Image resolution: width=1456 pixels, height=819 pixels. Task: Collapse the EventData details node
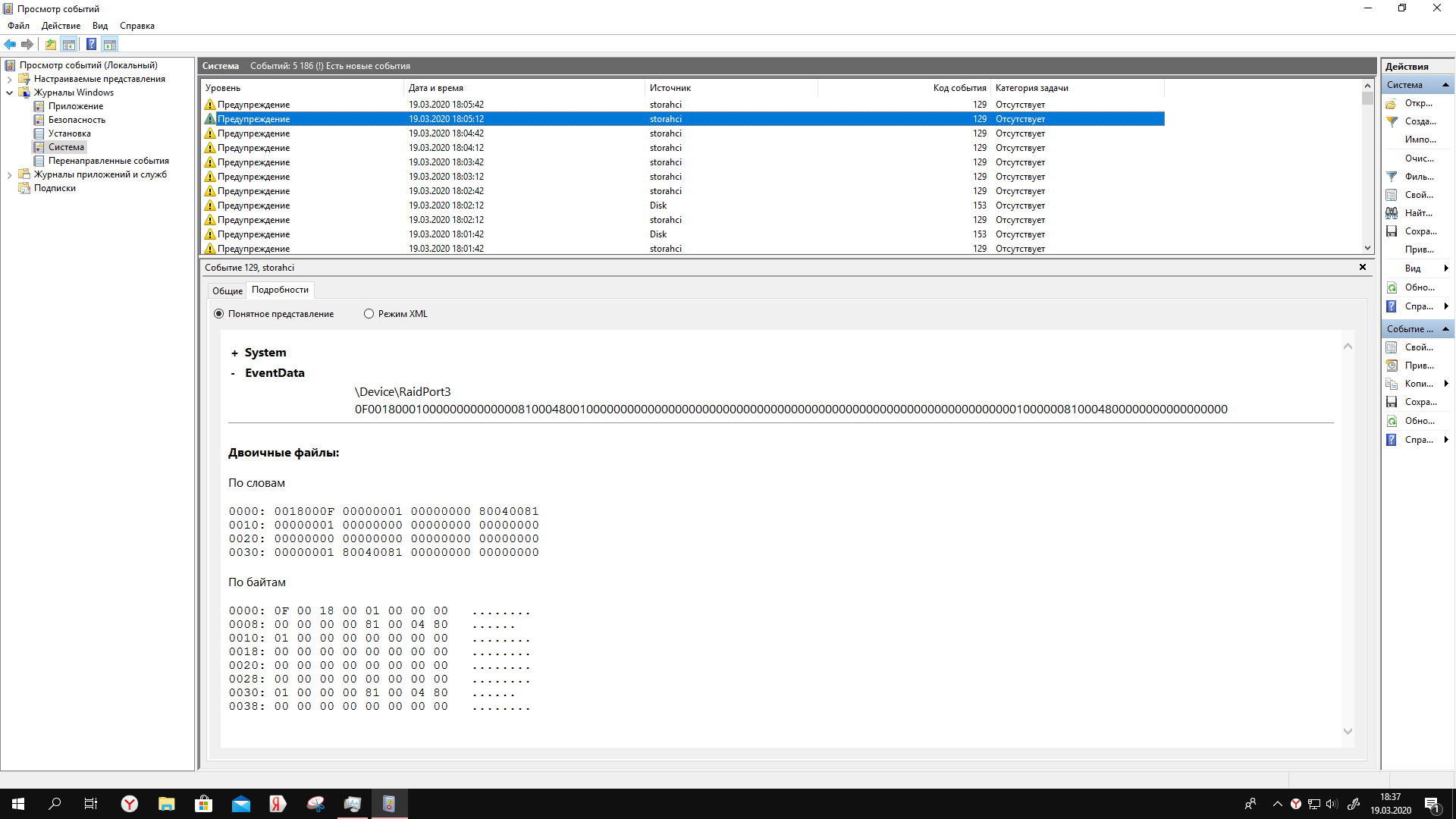tap(234, 373)
